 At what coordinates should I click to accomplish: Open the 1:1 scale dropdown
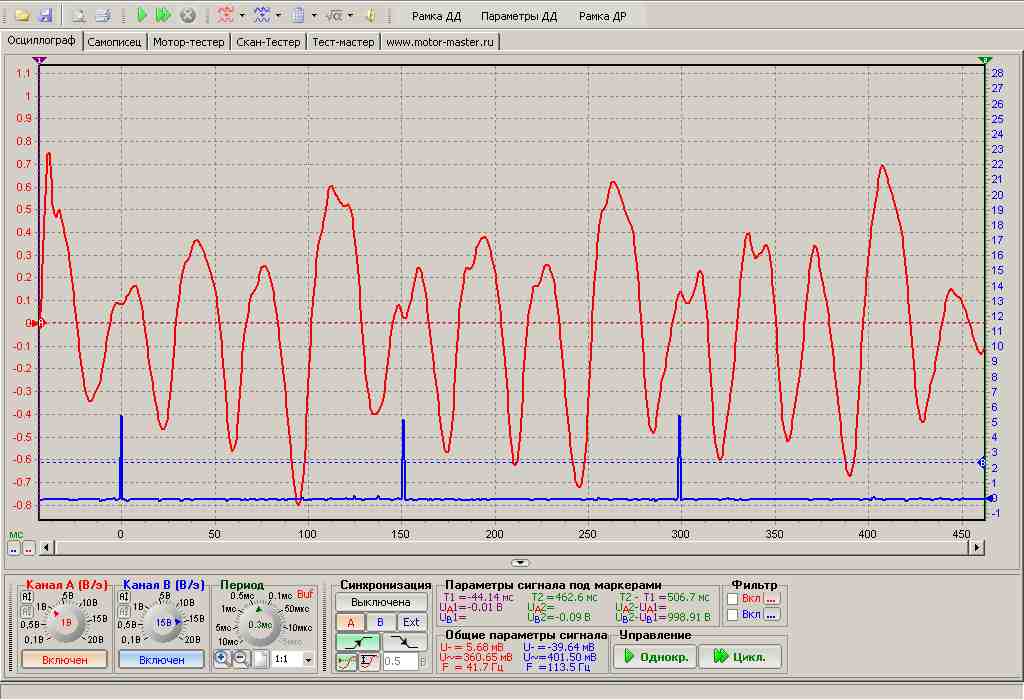click(308, 660)
